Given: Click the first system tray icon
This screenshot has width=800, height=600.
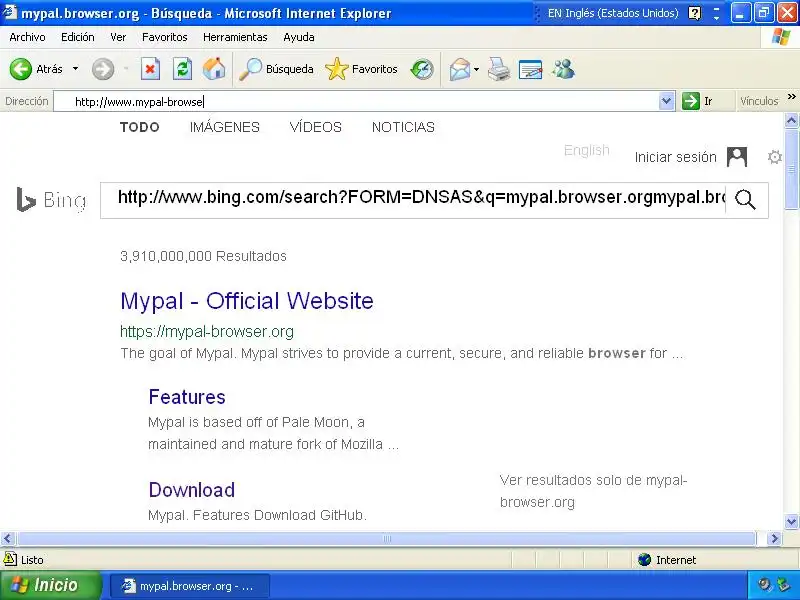Looking at the screenshot, I should point(764,584).
